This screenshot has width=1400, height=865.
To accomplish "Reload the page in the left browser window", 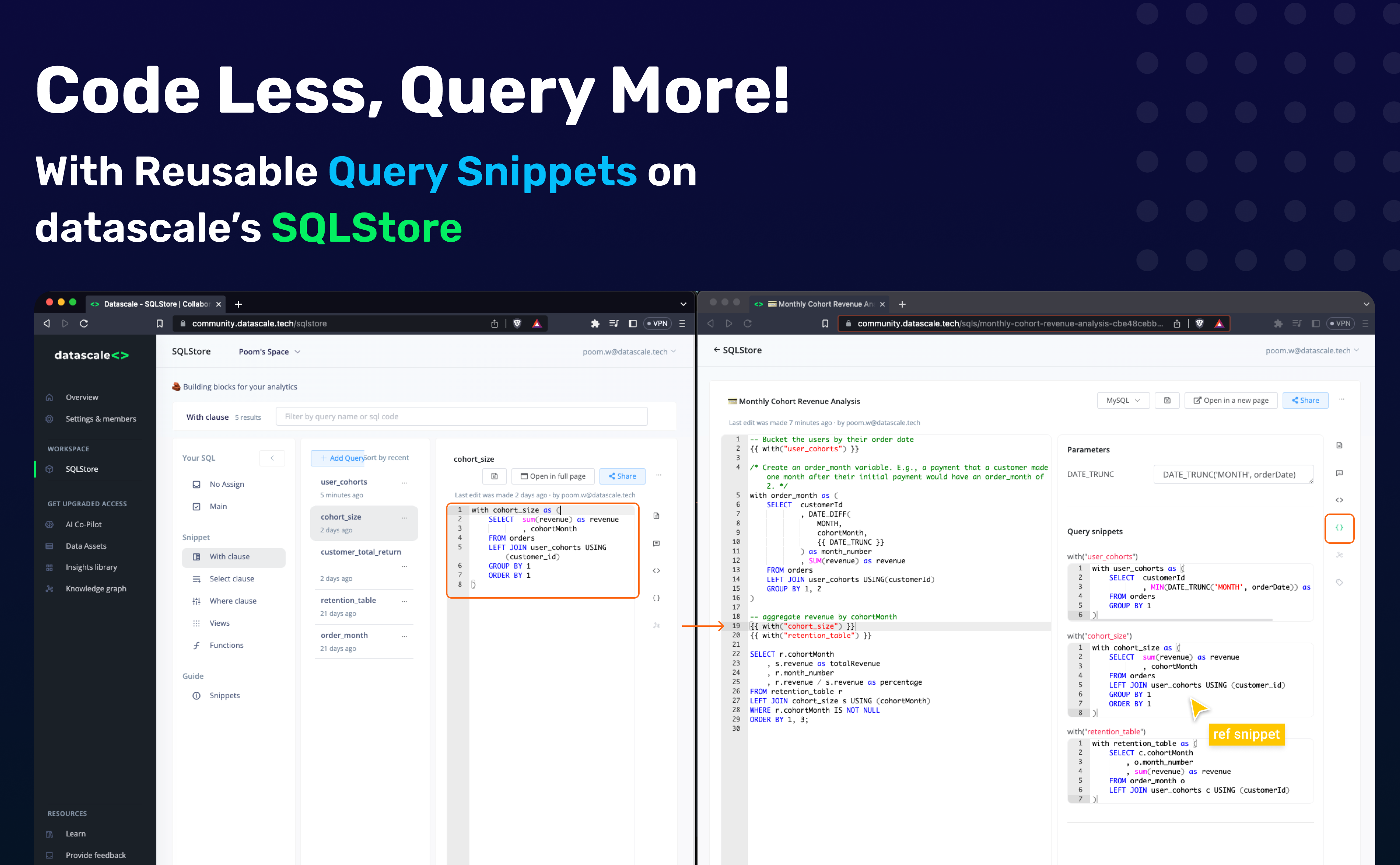I will click(84, 323).
